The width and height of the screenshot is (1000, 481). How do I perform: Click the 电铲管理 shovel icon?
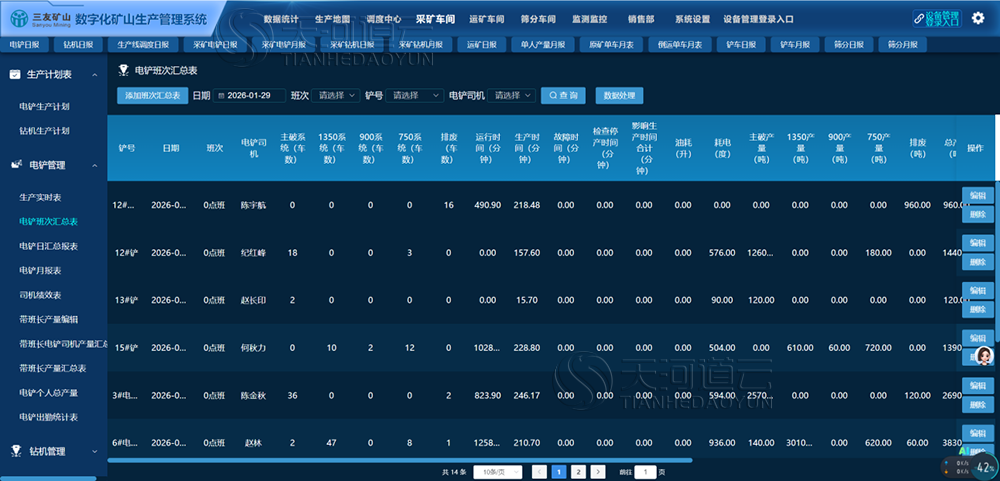15,165
